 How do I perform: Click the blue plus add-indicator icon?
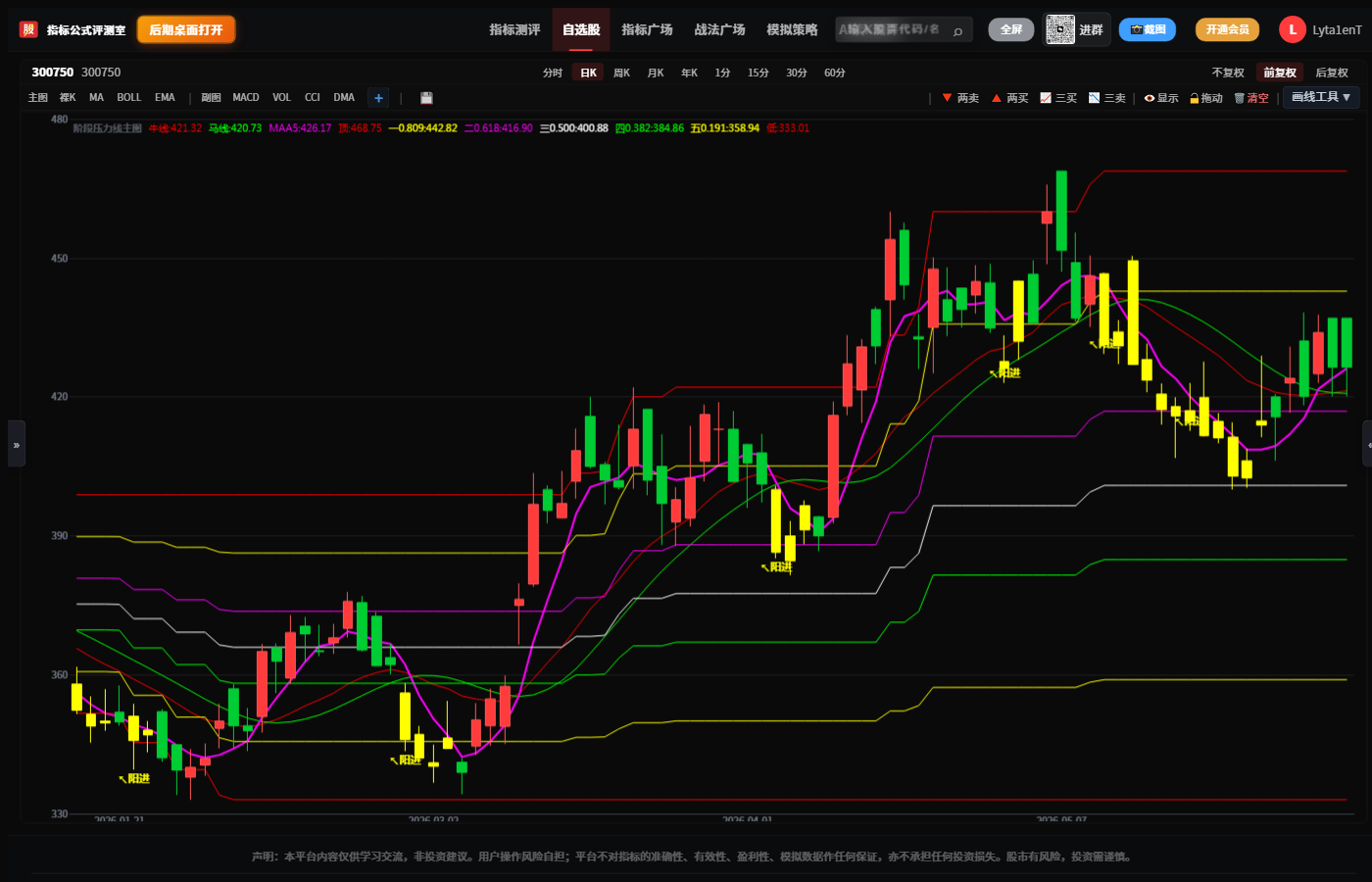(x=378, y=98)
